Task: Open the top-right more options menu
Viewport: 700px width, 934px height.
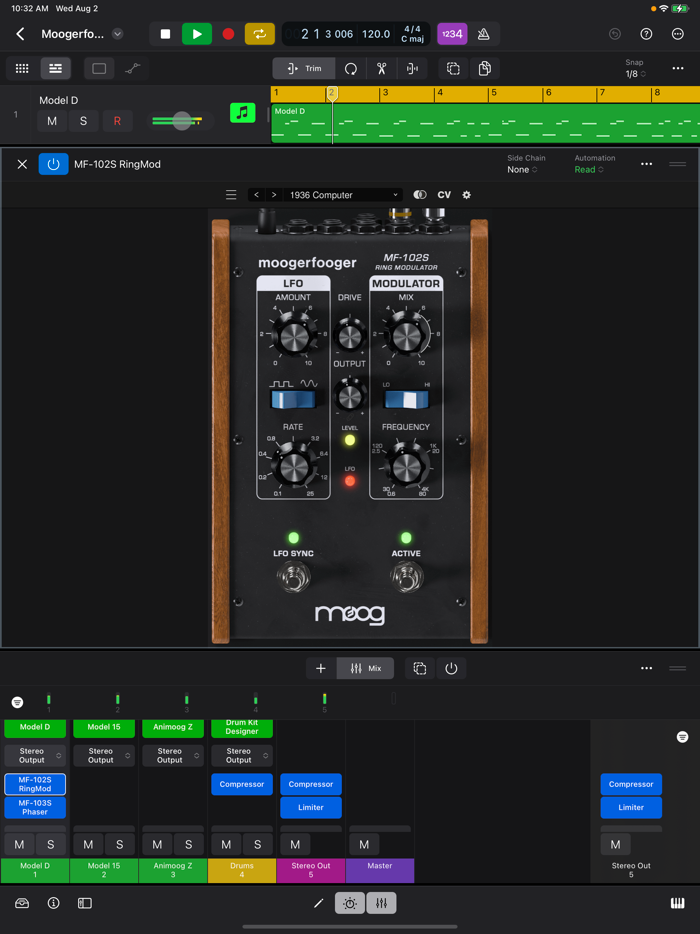Action: pyautogui.click(x=678, y=34)
